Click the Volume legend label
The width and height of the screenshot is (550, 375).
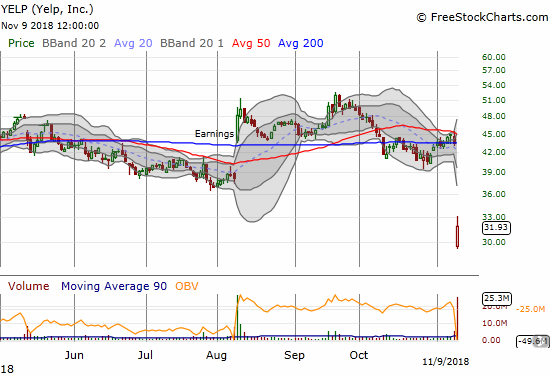click(x=29, y=286)
